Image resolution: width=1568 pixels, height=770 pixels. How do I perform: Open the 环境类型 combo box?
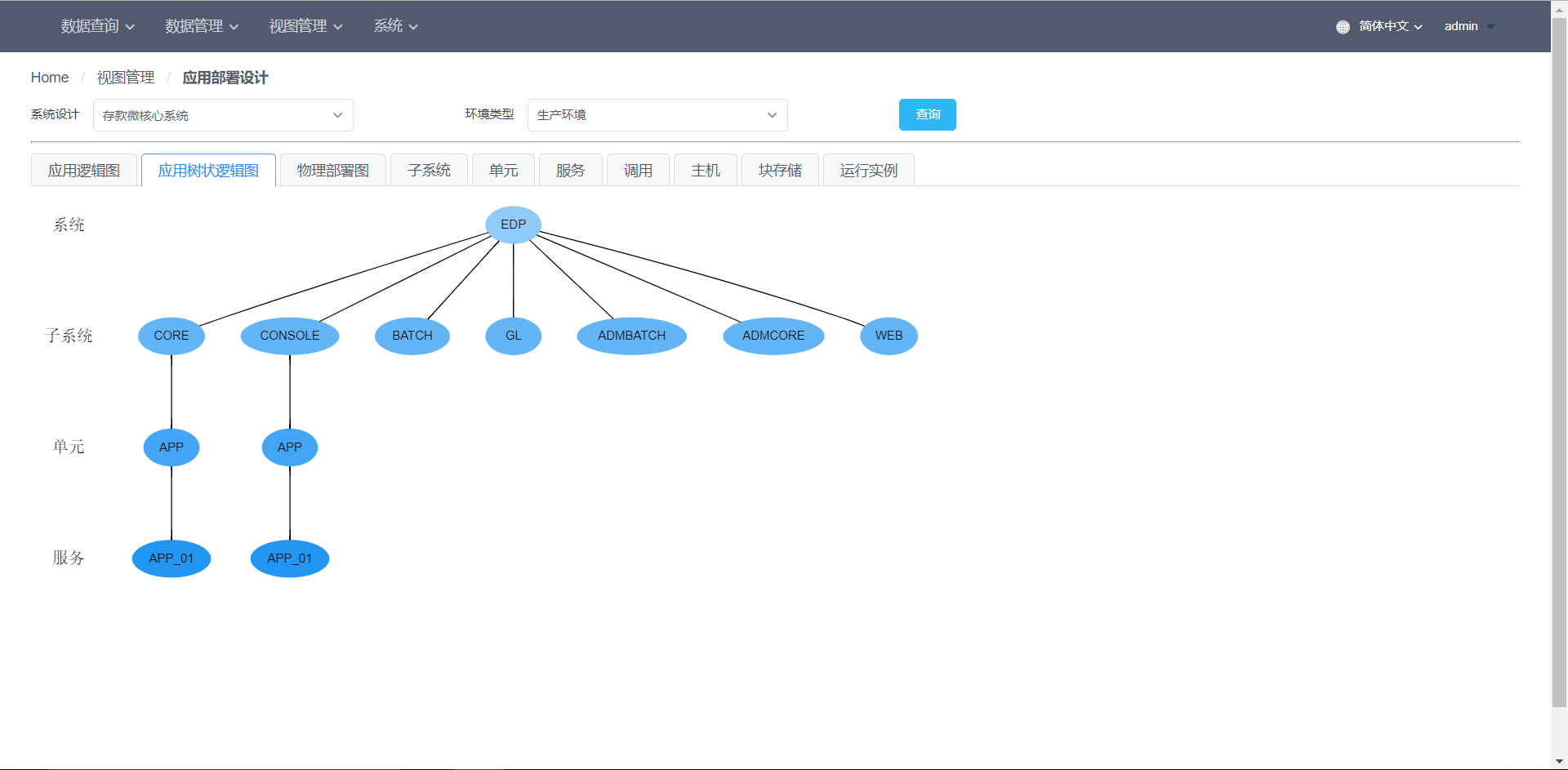tap(657, 115)
